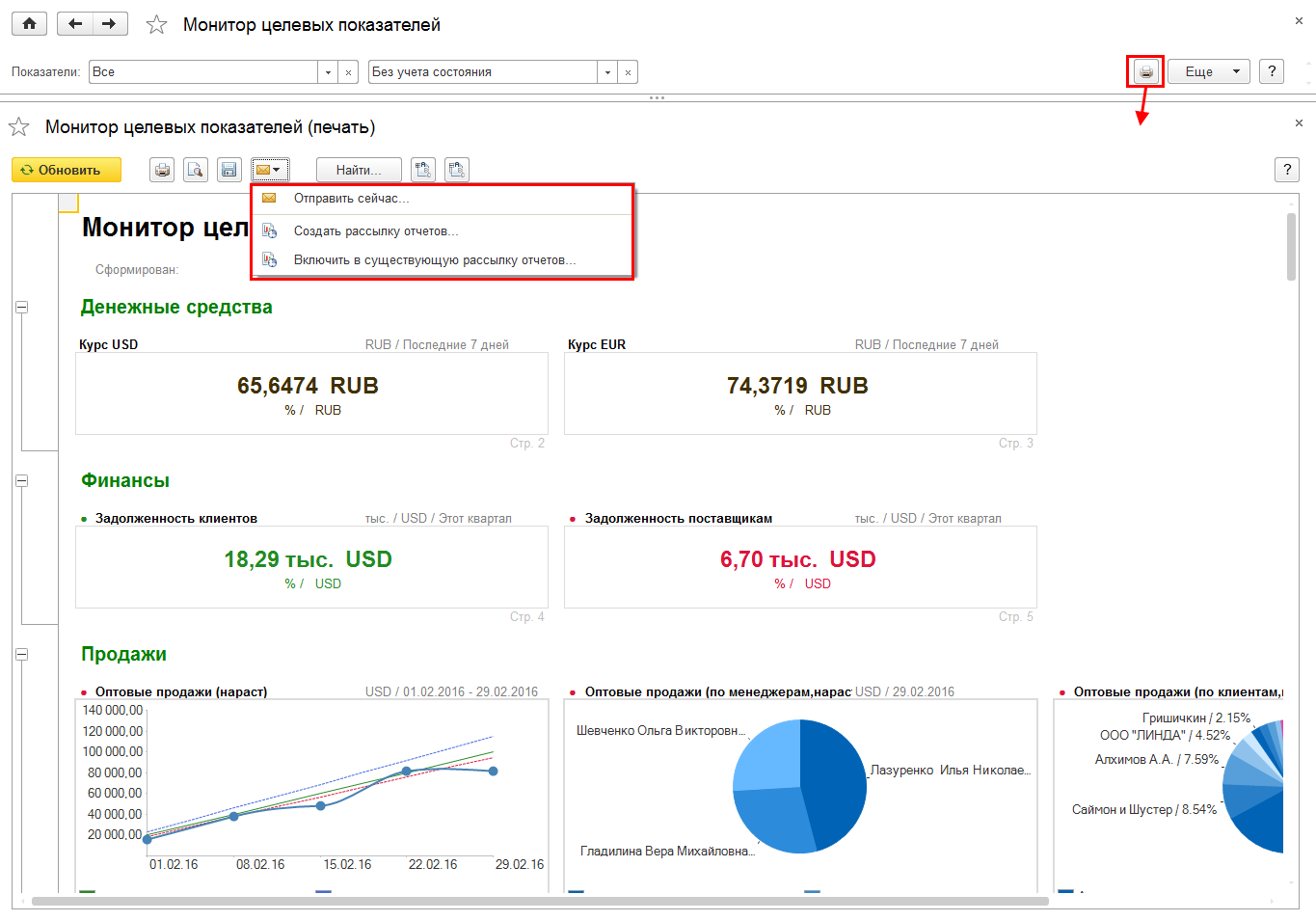Click the Гладилина Вера Михайловна pie label
Viewport: 1316px width, 921px height.
pyautogui.click(x=667, y=852)
